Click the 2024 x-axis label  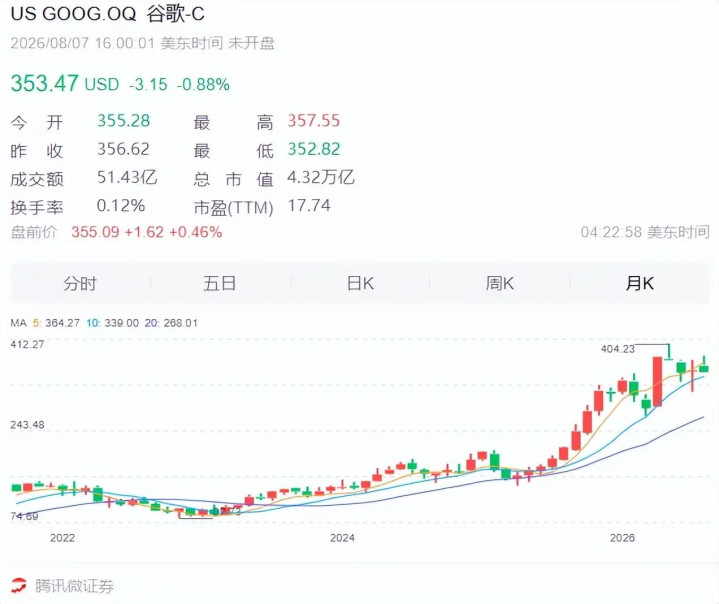[x=342, y=538]
